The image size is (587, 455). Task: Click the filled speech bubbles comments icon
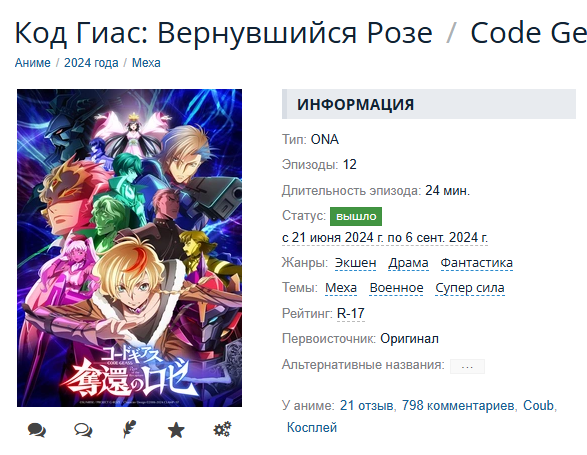pos(37,430)
